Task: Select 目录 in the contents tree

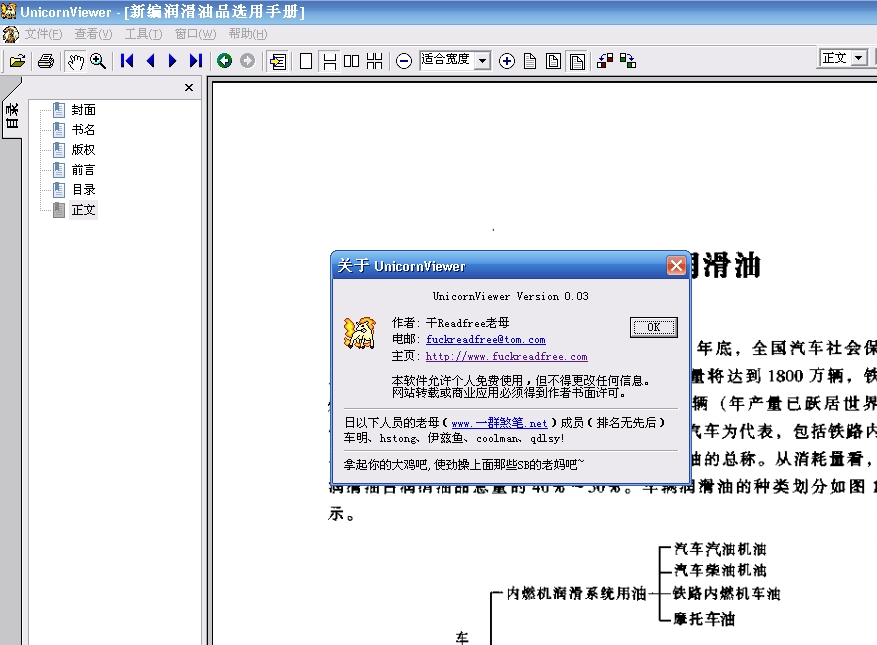Action: pyautogui.click(x=83, y=190)
